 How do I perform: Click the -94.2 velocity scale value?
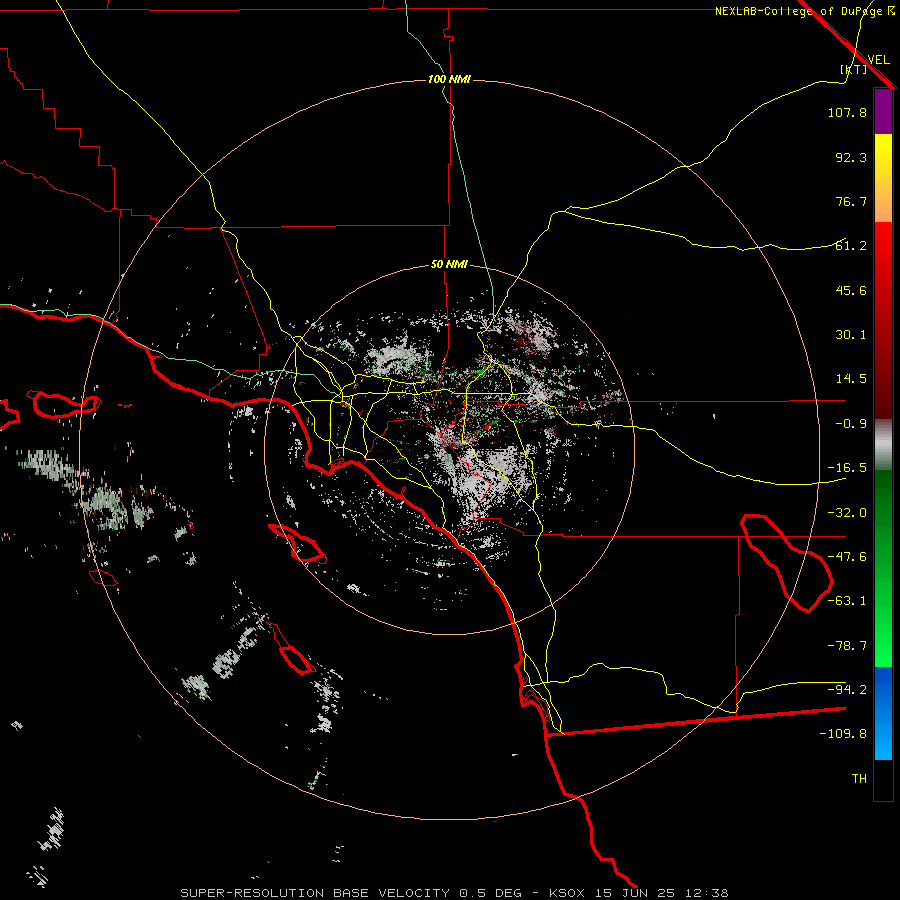(847, 690)
